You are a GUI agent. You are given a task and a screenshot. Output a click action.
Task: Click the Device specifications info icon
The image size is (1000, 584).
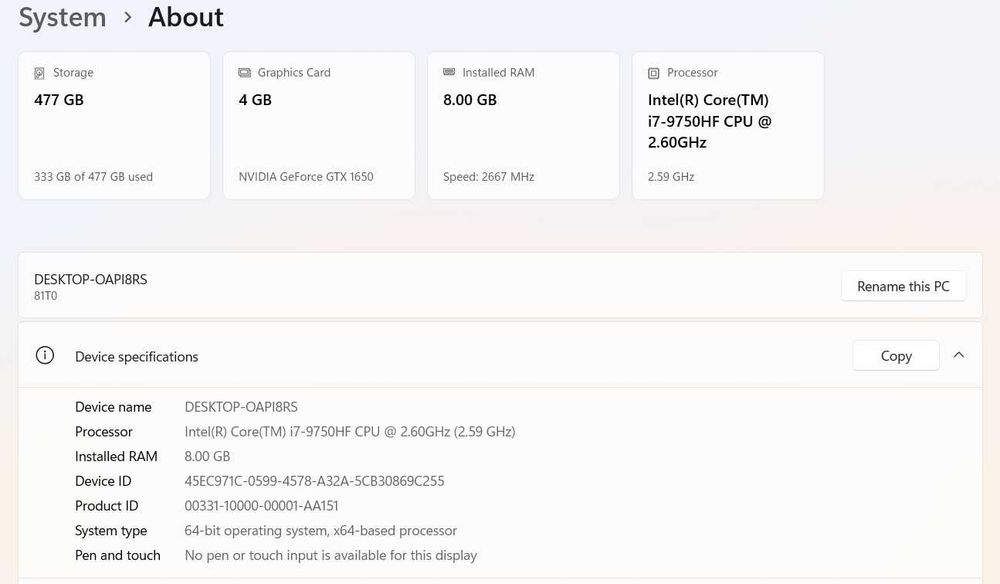pos(45,356)
